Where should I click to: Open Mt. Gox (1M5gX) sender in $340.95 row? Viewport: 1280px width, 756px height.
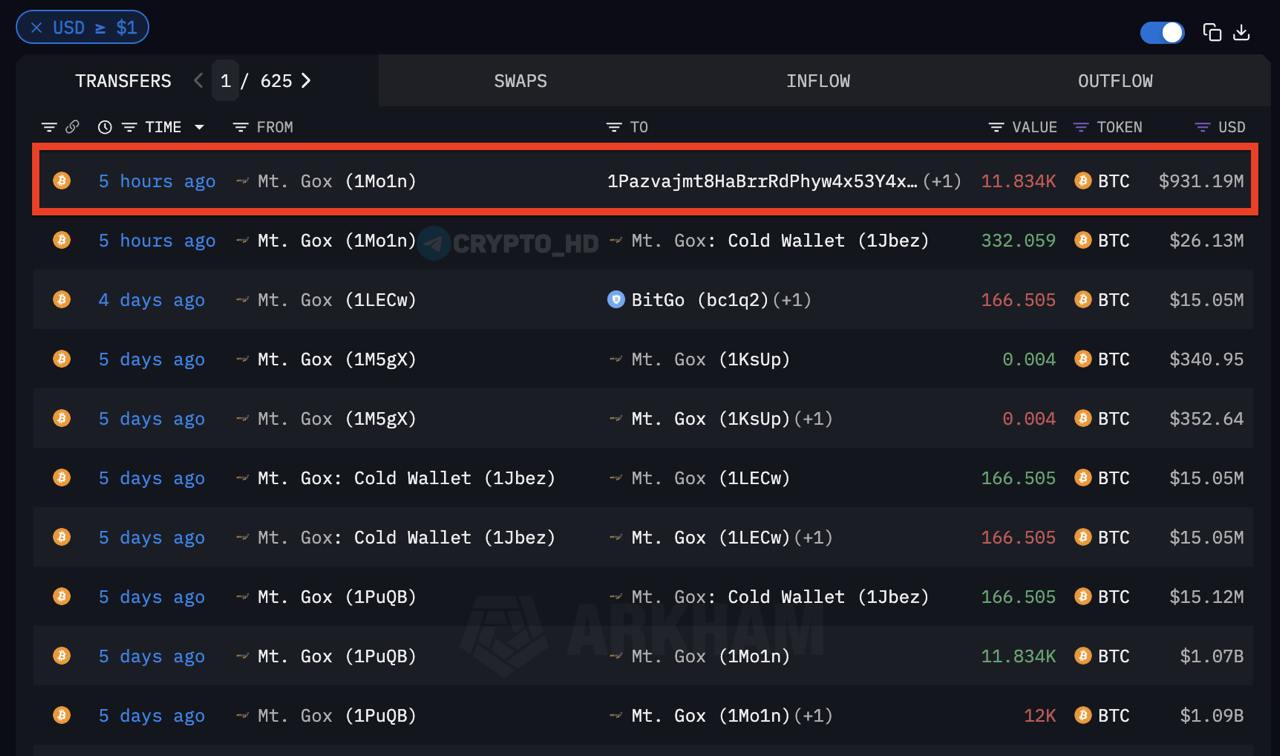[x=337, y=359]
